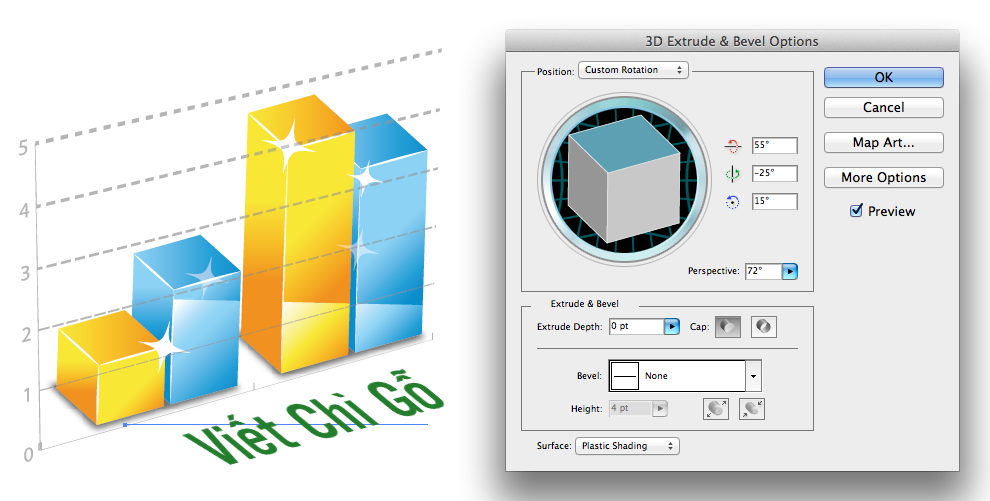
Task: Click the X-axis rotation 55° field
Action: click(774, 146)
